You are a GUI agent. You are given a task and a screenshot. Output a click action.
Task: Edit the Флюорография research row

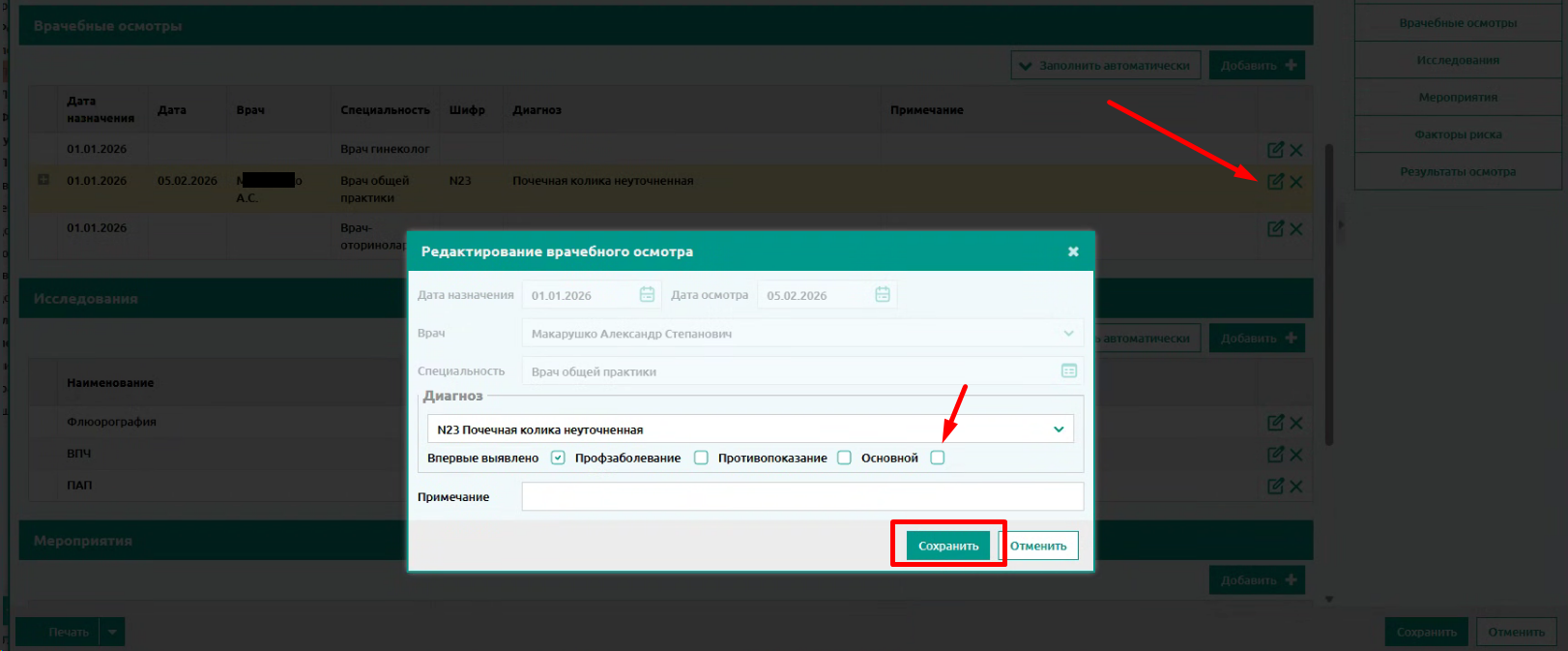pos(1275,423)
